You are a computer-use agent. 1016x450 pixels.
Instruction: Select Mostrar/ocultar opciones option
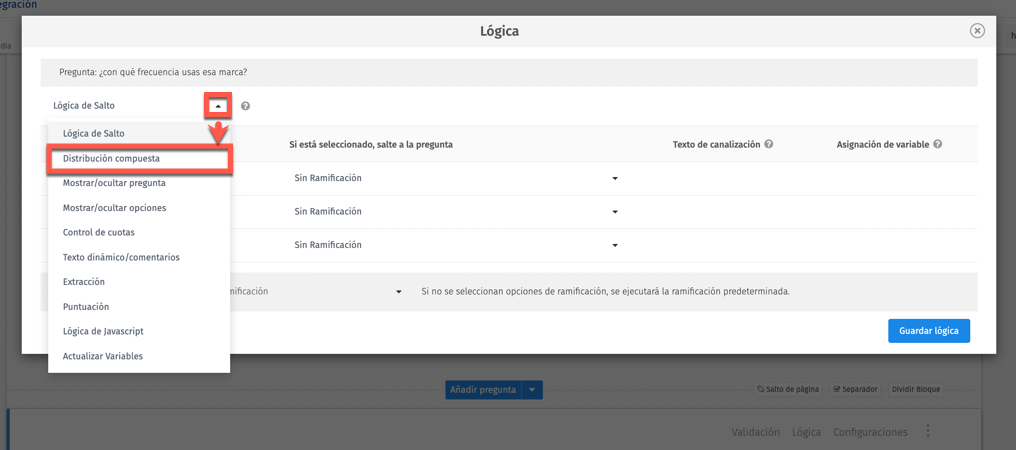coord(114,208)
